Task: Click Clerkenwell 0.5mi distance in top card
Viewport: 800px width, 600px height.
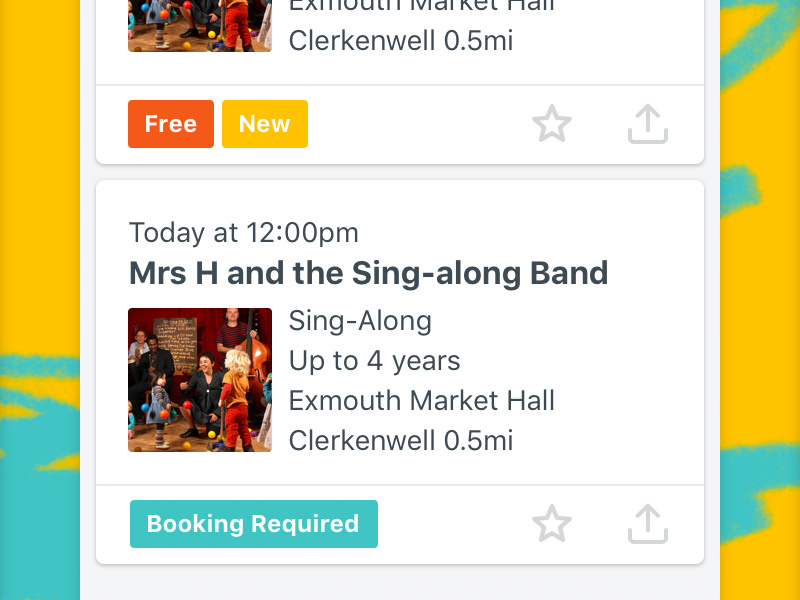Action: [x=400, y=41]
